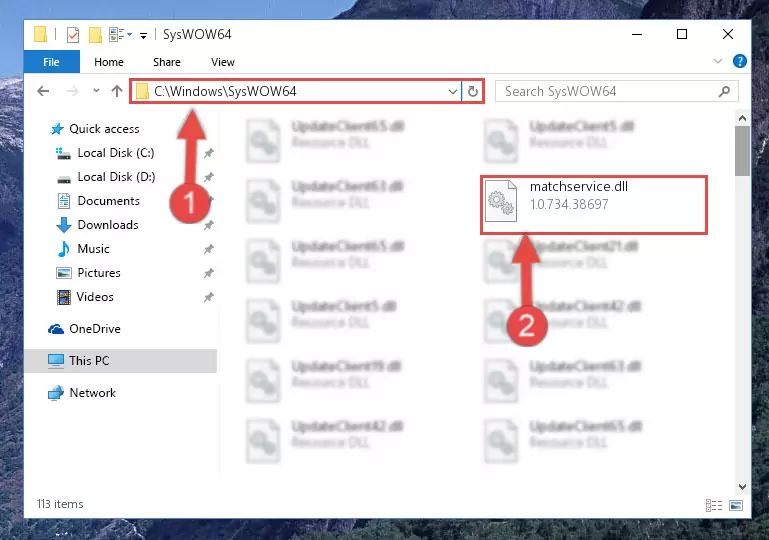Click the pin icon beside Local Disk (C:)
769x540 pixels.
208,153
